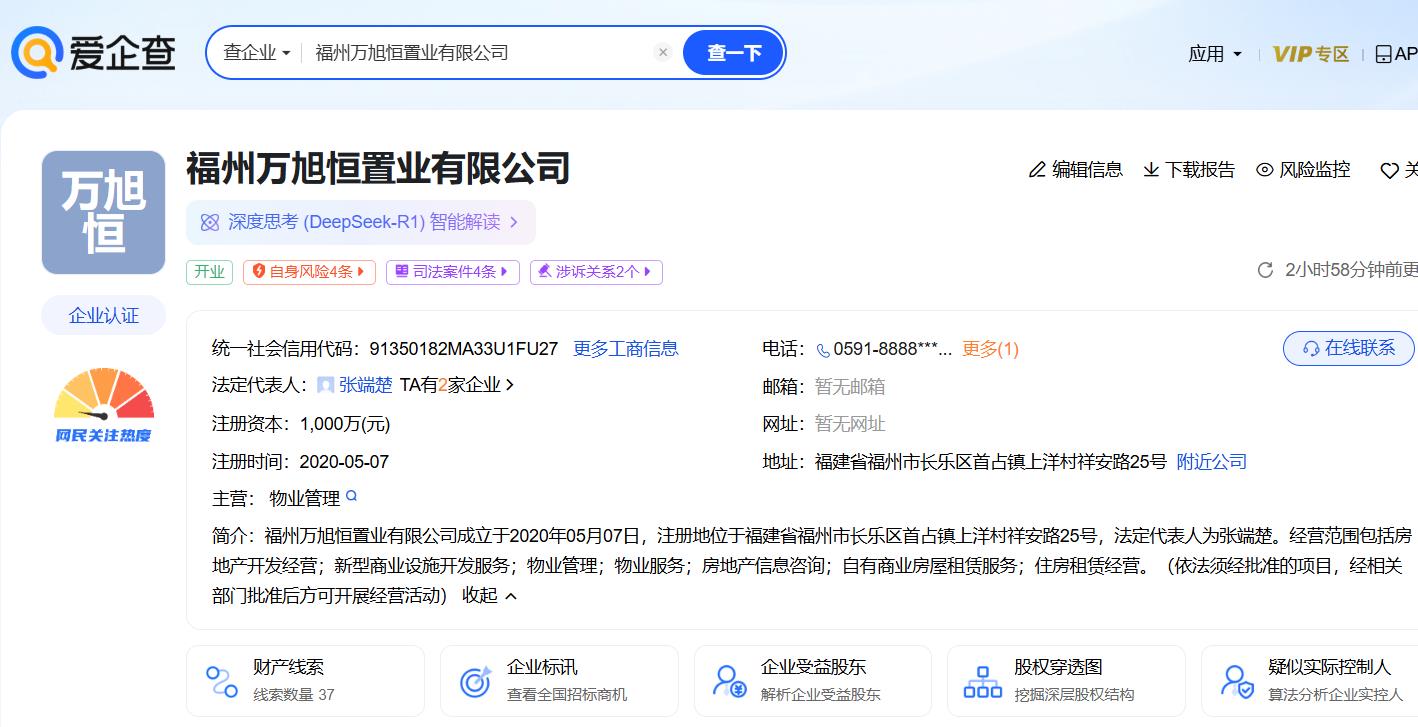Expand the 涉诉关系2个 tag
Viewport: 1418px width, 727px height.
point(596,272)
